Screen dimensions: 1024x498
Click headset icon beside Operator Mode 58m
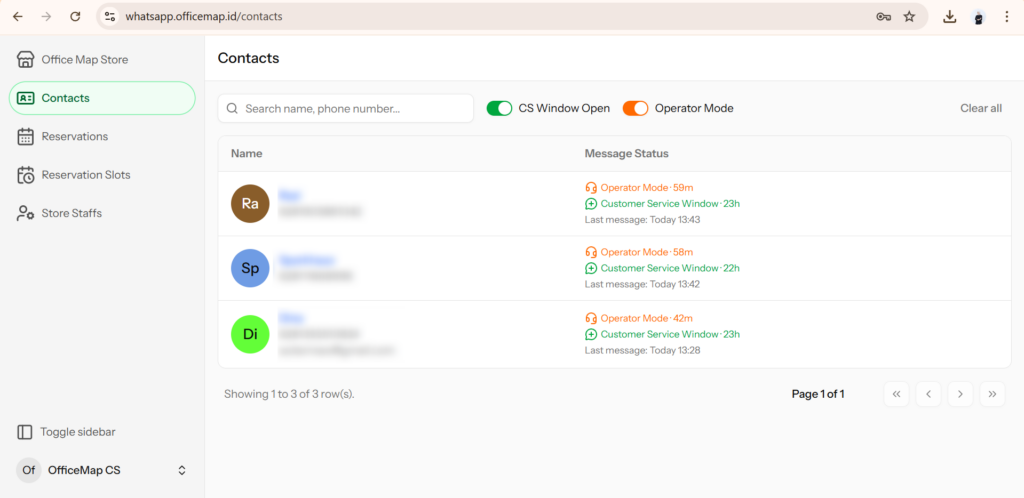point(591,252)
